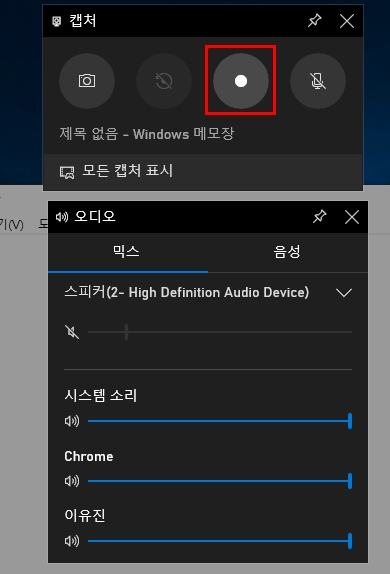Click the Notepad window title text
The image size is (390, 574).
point(146,134)
